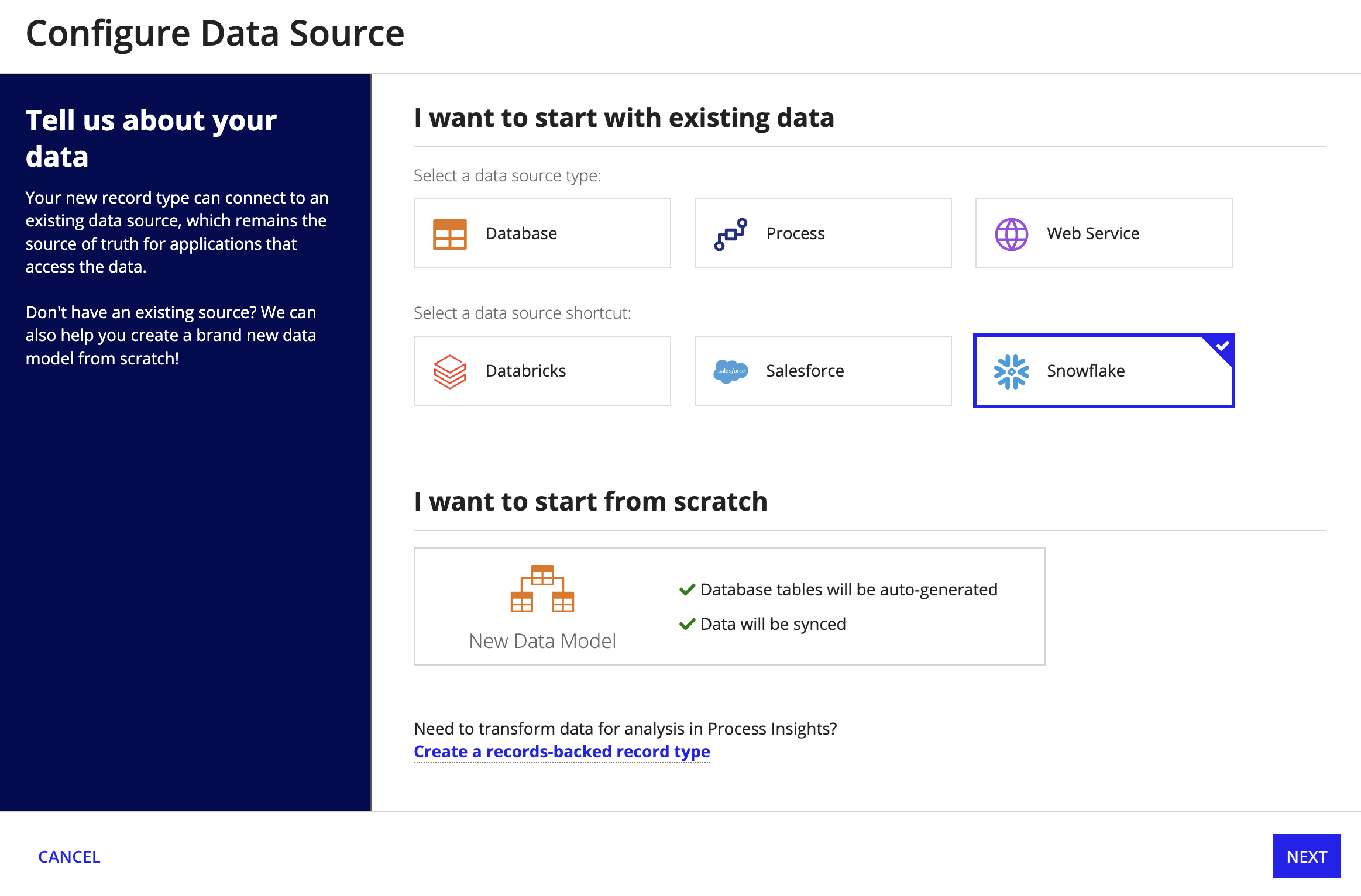Click the green check beside Data synced
Screen dimensions: 1361x896
[687, 624]
